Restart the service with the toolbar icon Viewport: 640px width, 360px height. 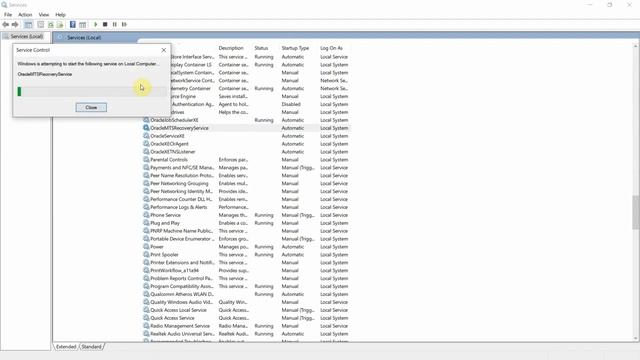pos(124,24)
